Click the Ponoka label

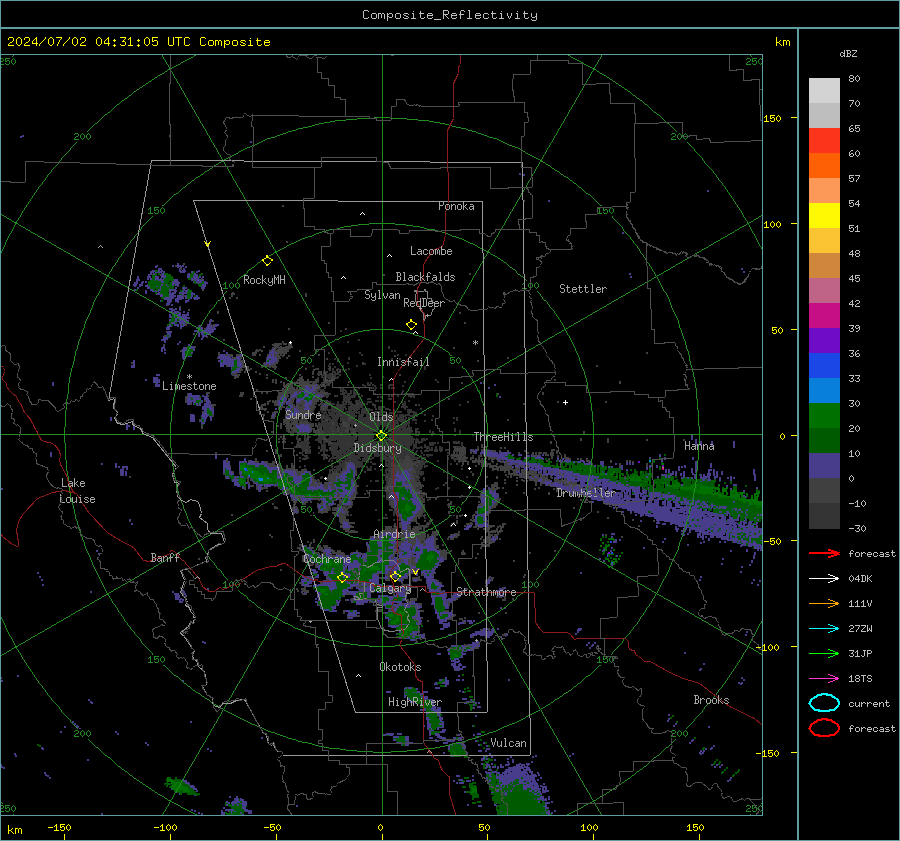coord(456,206)
